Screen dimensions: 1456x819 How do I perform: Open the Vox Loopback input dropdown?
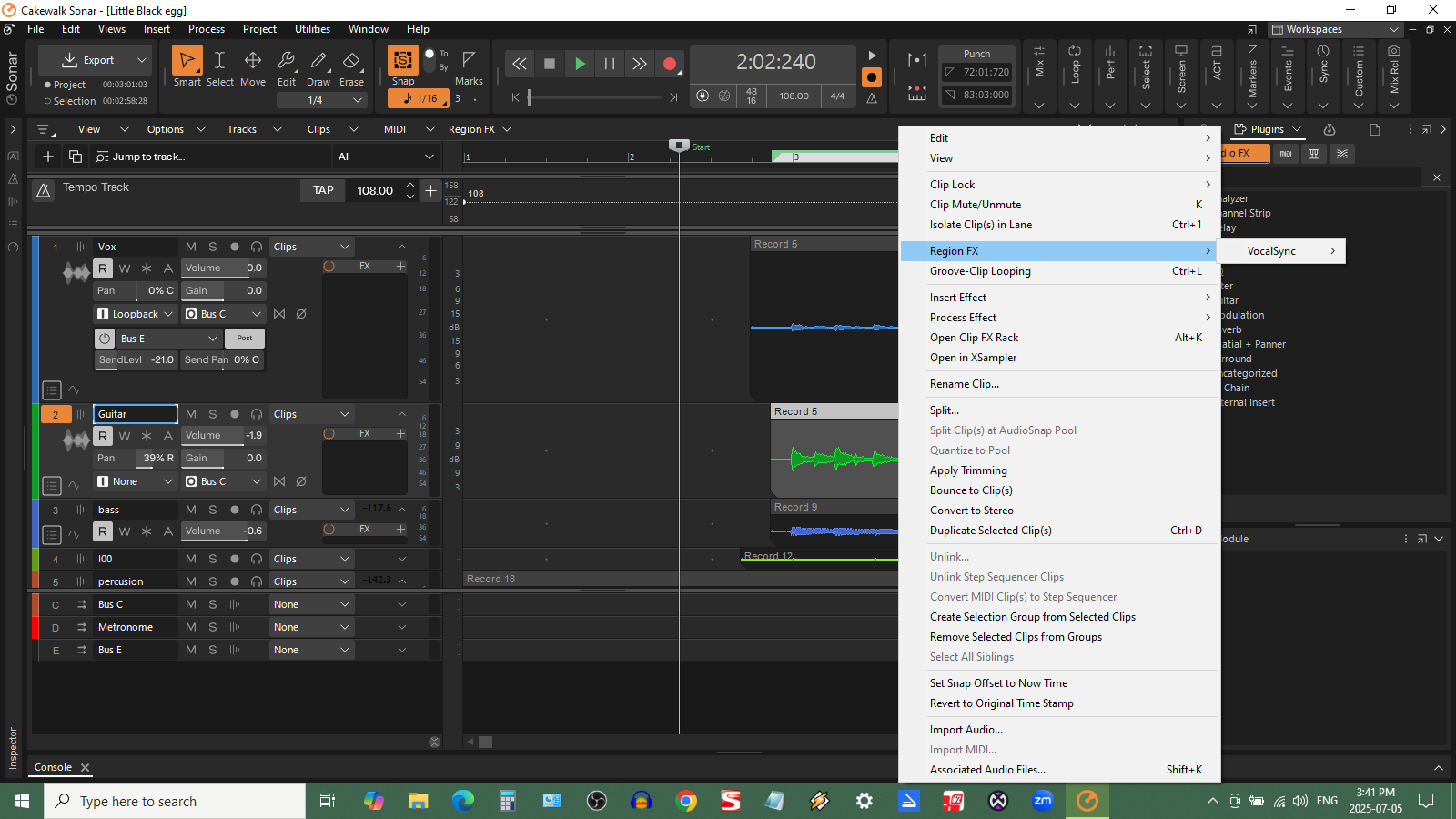pos(136,314)
